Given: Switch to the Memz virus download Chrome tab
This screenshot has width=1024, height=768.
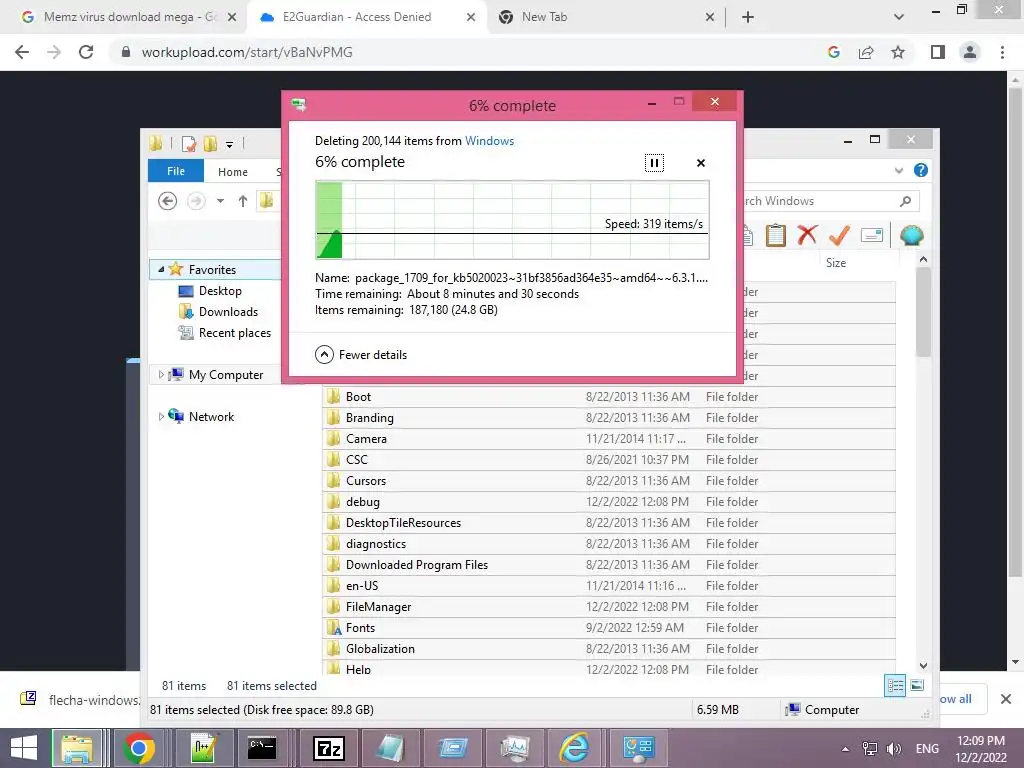Looking at the screenshot, I should point(128,17).
